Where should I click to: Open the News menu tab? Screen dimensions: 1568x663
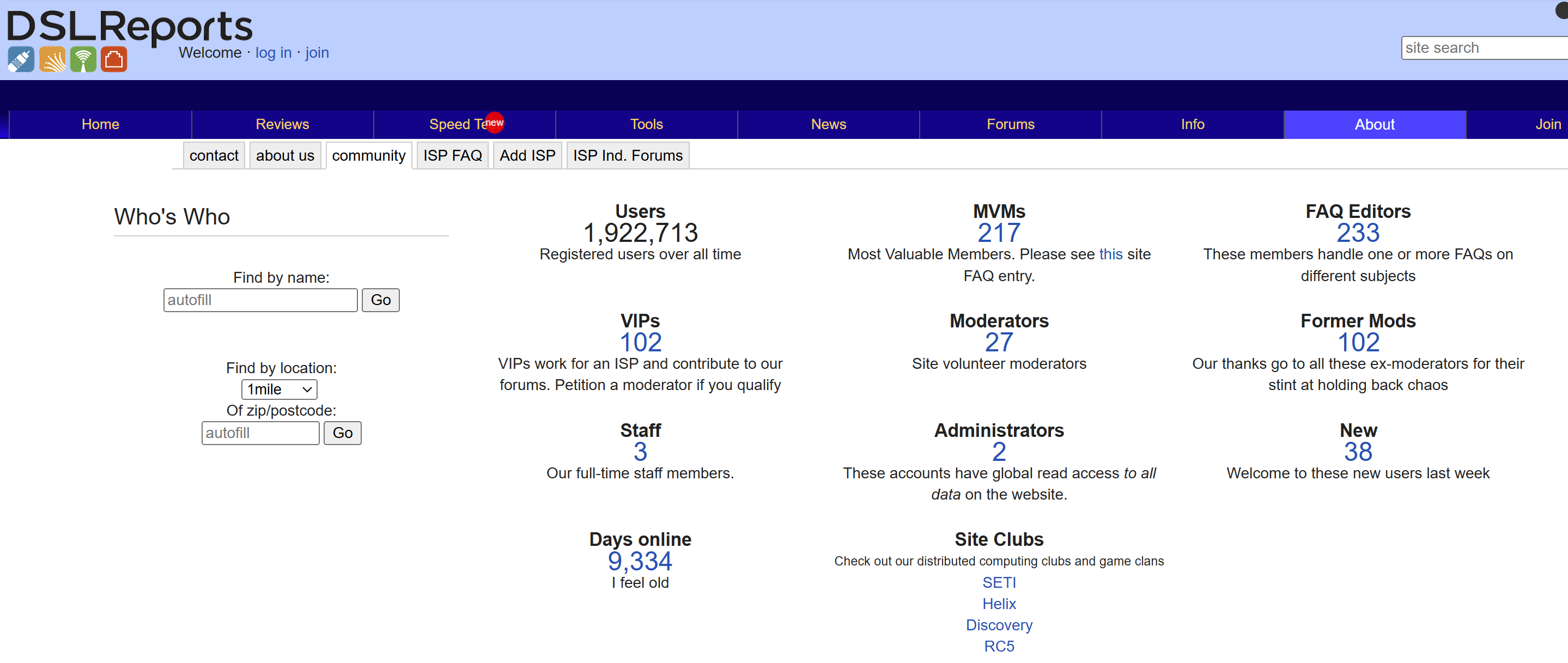click(x=829, y=124)
